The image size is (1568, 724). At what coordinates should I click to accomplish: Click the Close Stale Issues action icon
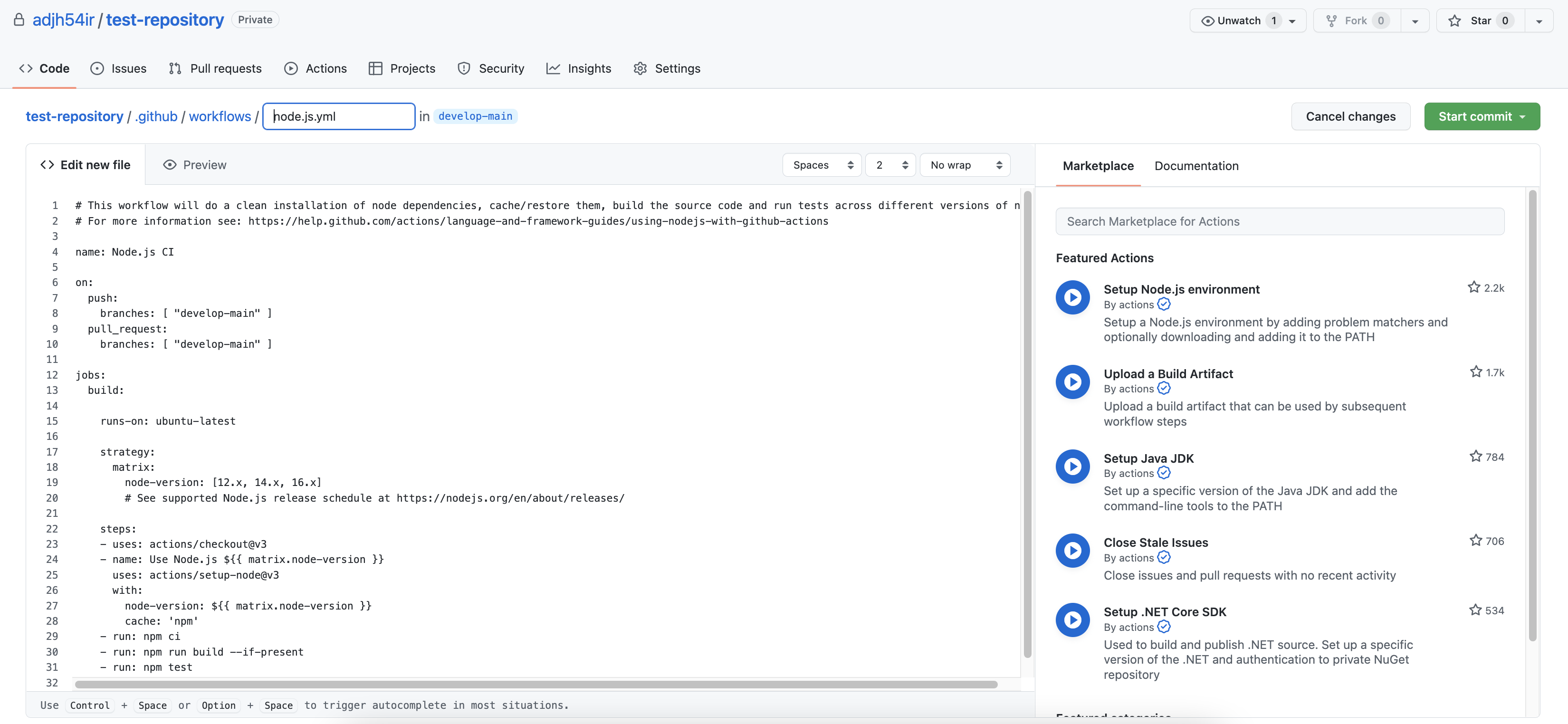point(1072,550)
